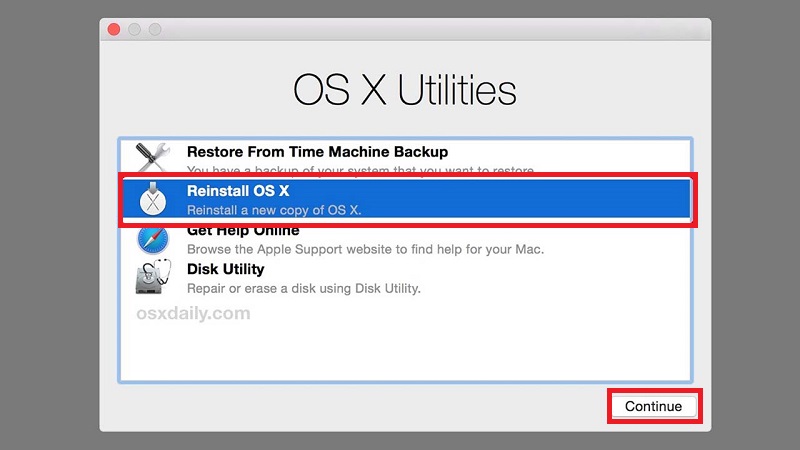
Task: Select Restore From Time Machine Backup
Action: (x=317, y=152)
